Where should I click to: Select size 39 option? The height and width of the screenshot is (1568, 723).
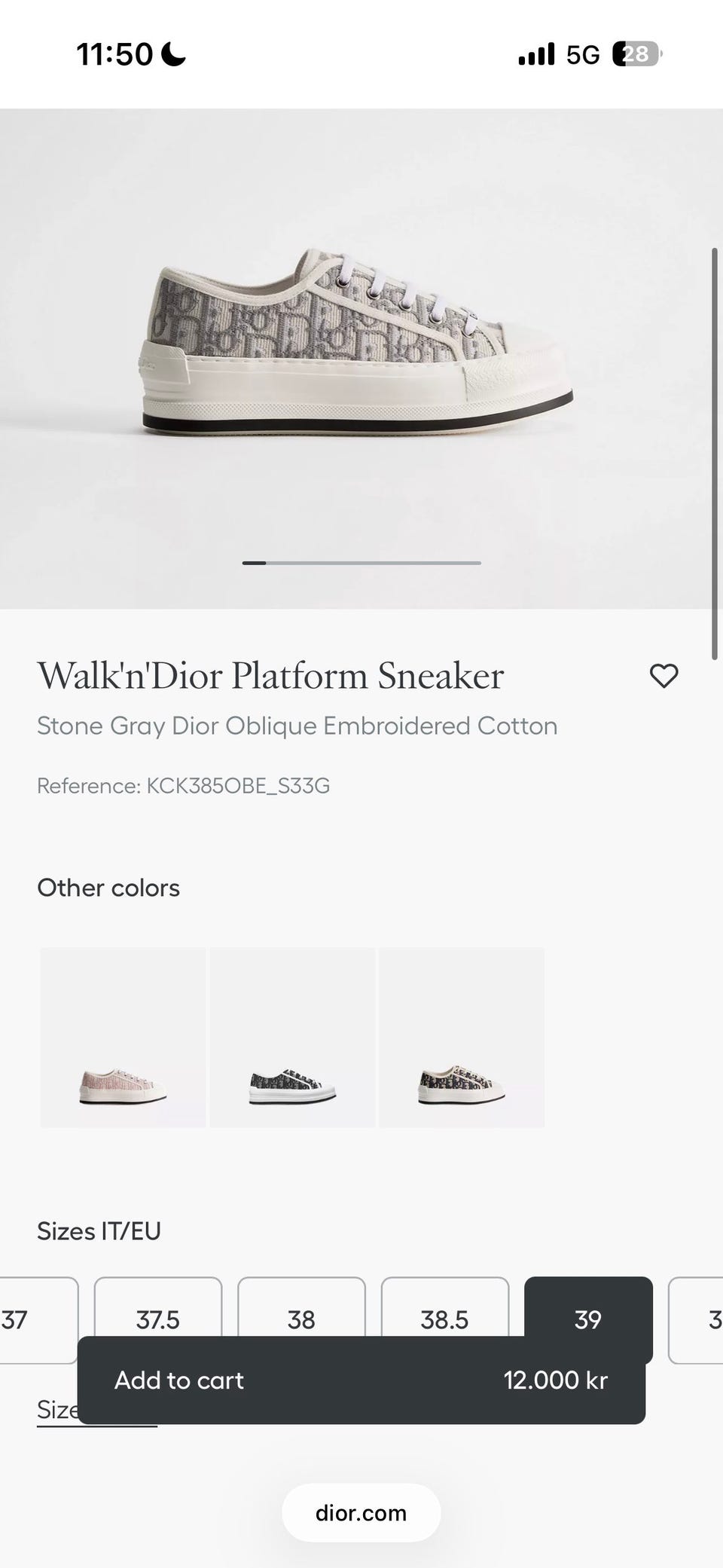tap(588, 1319)
